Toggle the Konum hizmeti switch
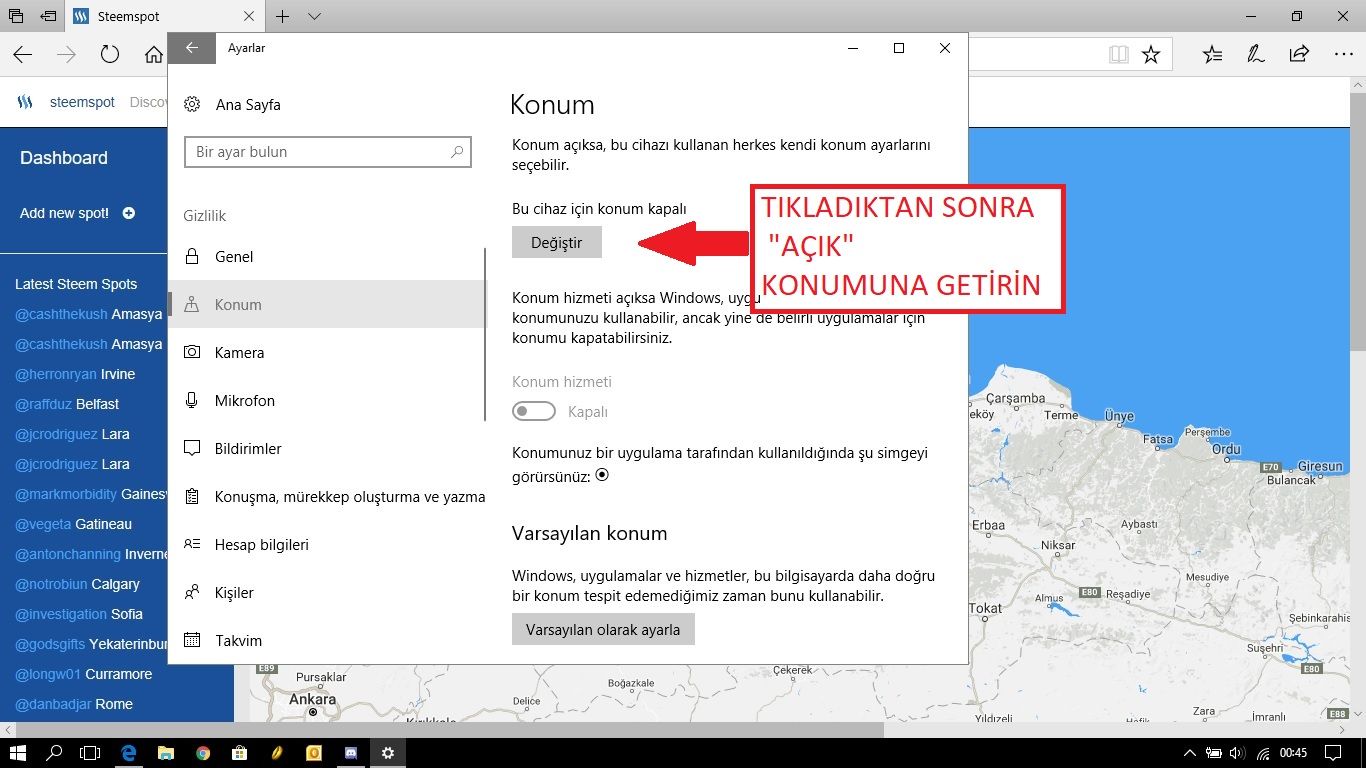1366x768 pixels. (534, 411)
